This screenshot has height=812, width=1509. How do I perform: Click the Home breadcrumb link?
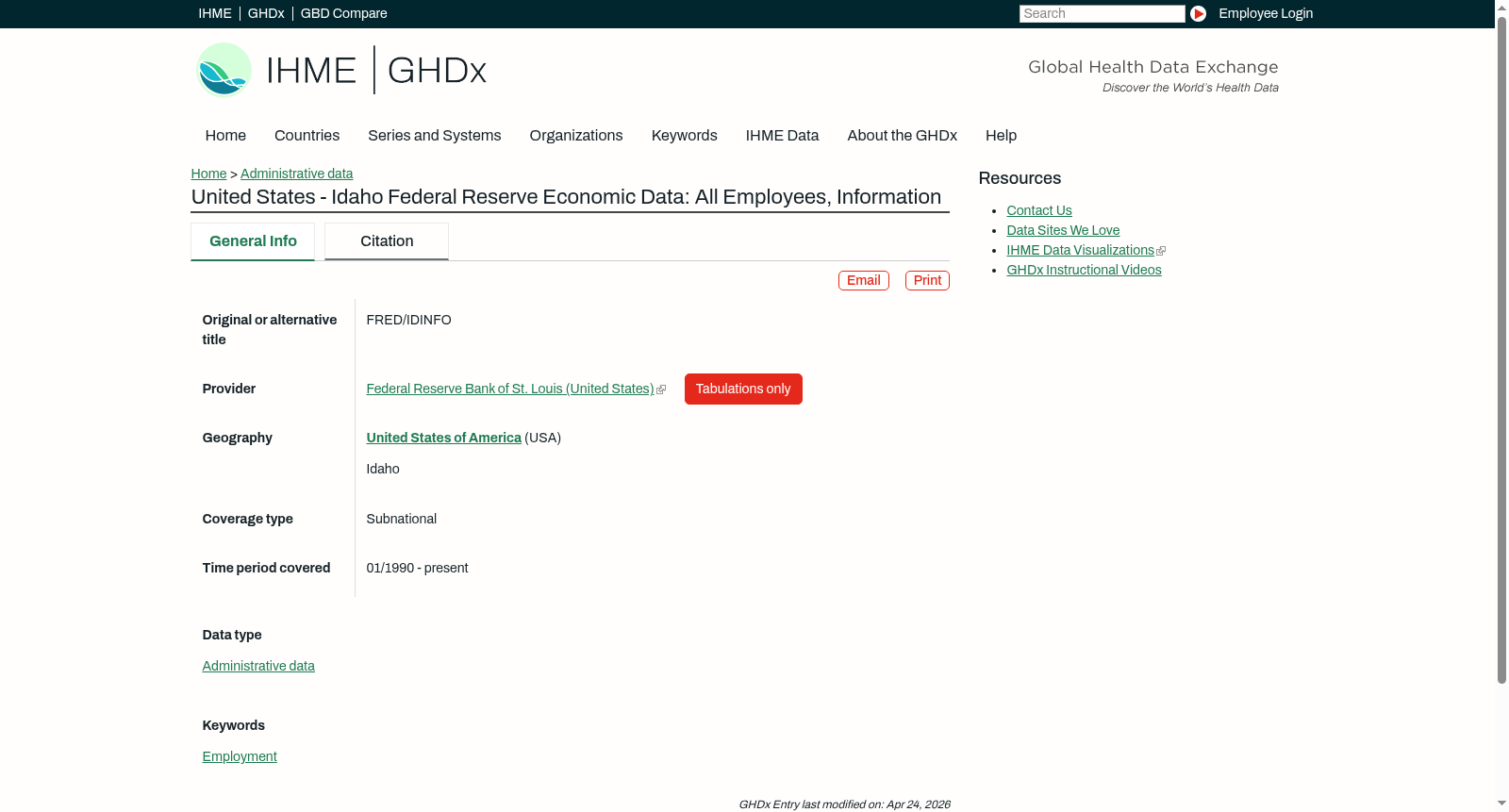click(208, 174)
